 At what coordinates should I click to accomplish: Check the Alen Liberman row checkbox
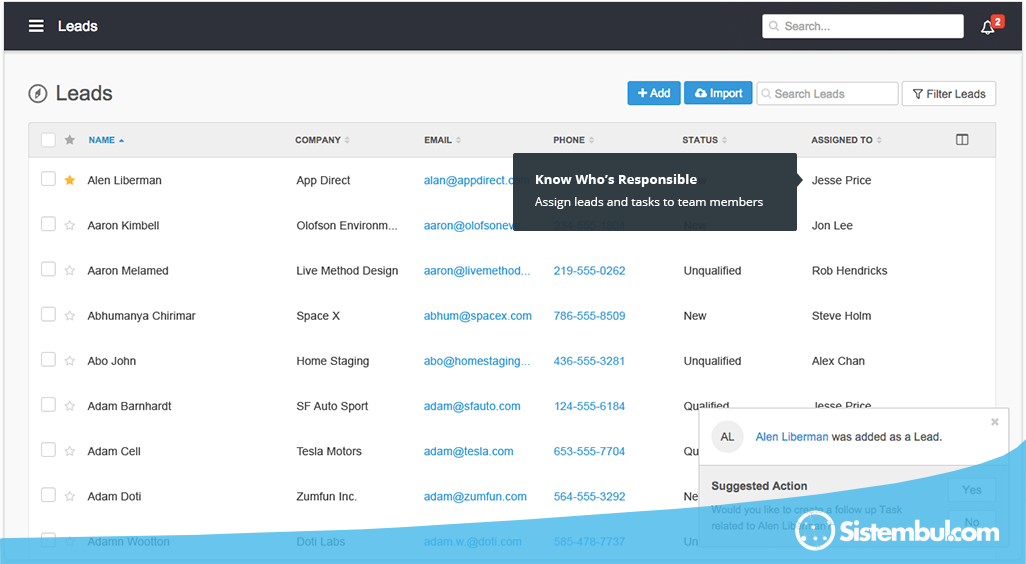(48, 179)
